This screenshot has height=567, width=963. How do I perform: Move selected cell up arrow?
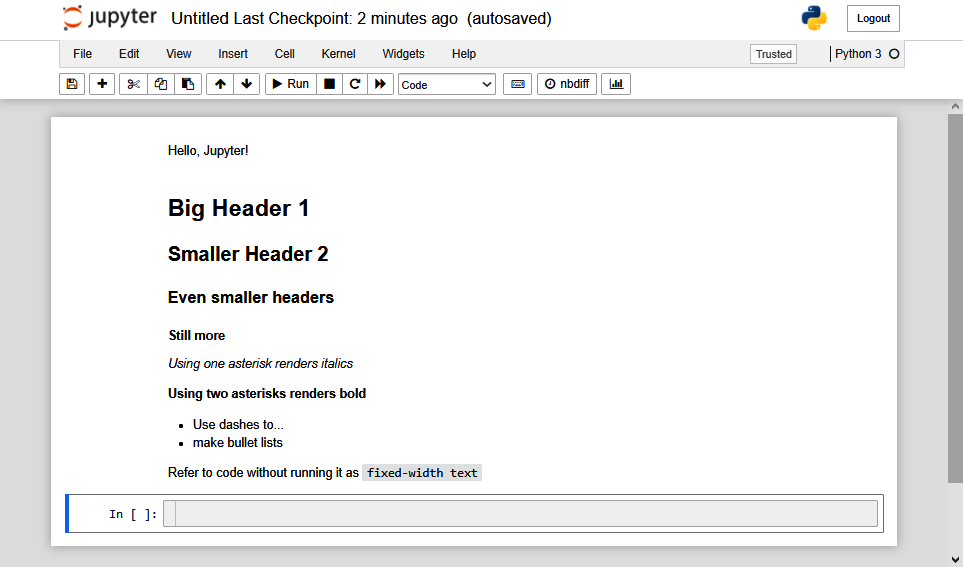tap(220, 84)
